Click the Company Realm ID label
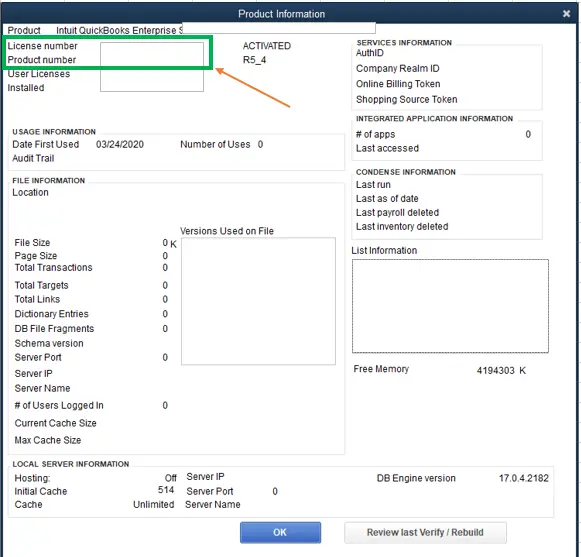The width and height of the screenshot is (581, 557). [398, 69]
